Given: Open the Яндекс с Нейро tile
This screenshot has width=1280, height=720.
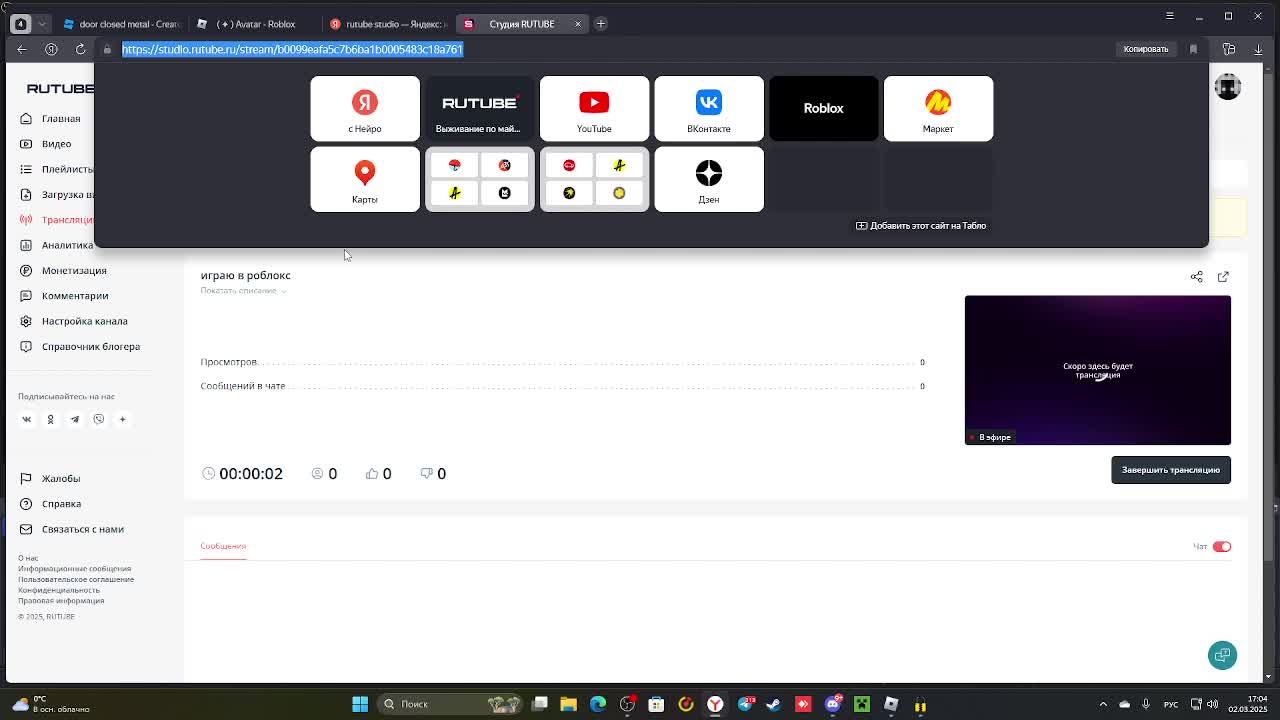Looking at the screenshot, I should click(x=365, y=108).
